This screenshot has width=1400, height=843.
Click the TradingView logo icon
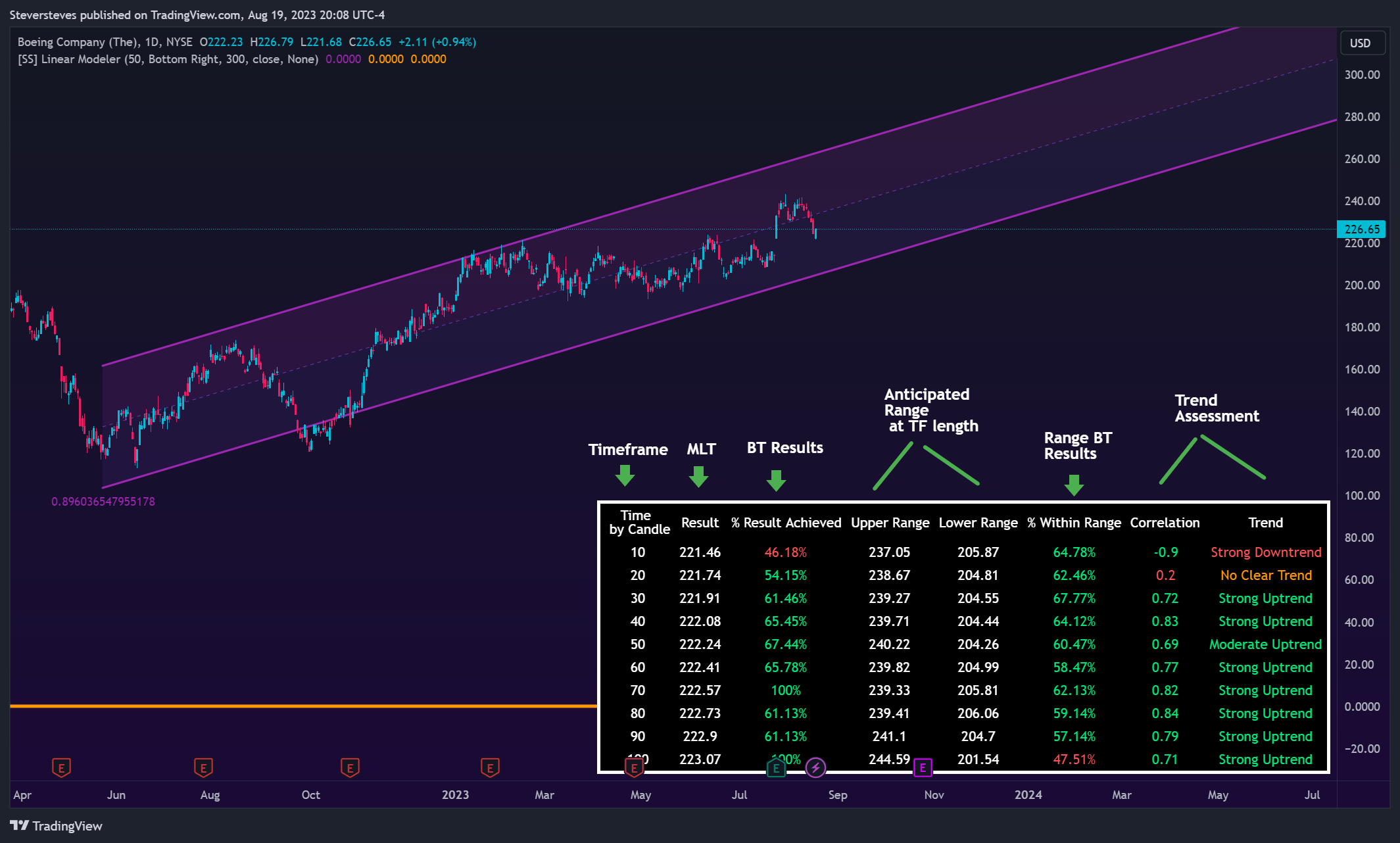pos(19,825)
